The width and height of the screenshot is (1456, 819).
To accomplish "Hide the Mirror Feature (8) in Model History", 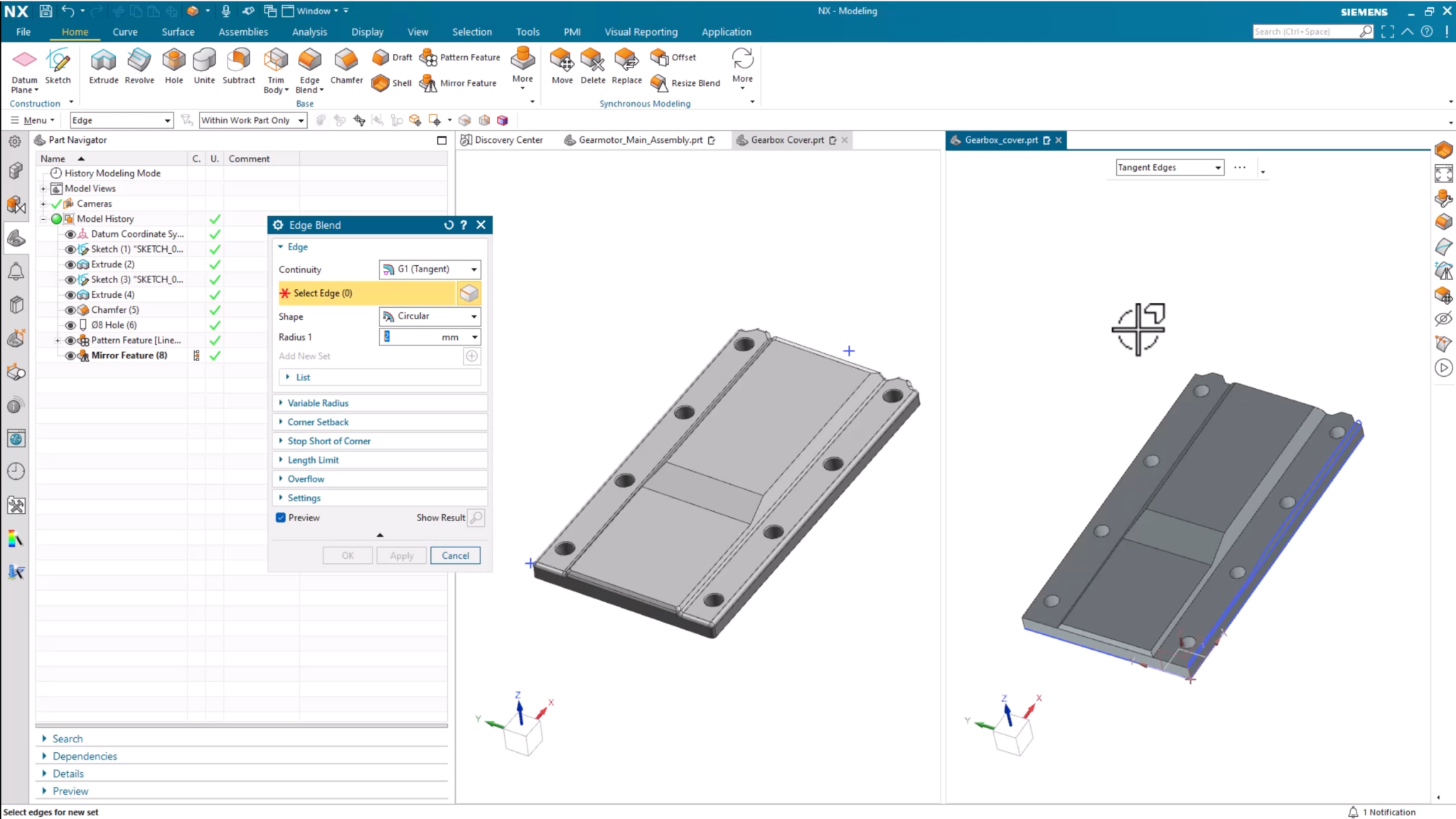I will point(70,355).
